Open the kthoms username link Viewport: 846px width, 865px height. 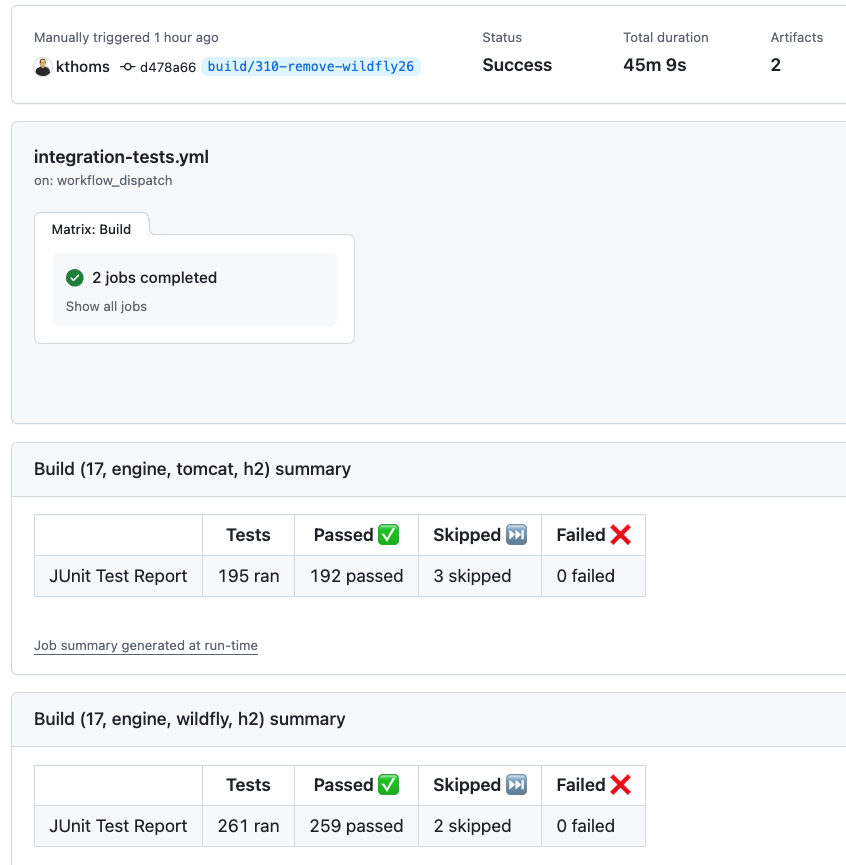83,67
